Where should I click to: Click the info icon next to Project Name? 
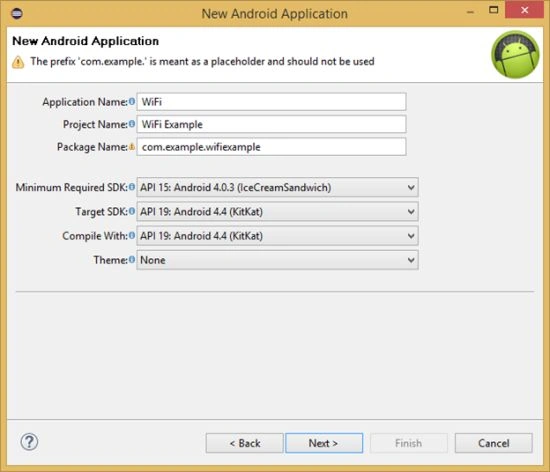click(132, 124)
